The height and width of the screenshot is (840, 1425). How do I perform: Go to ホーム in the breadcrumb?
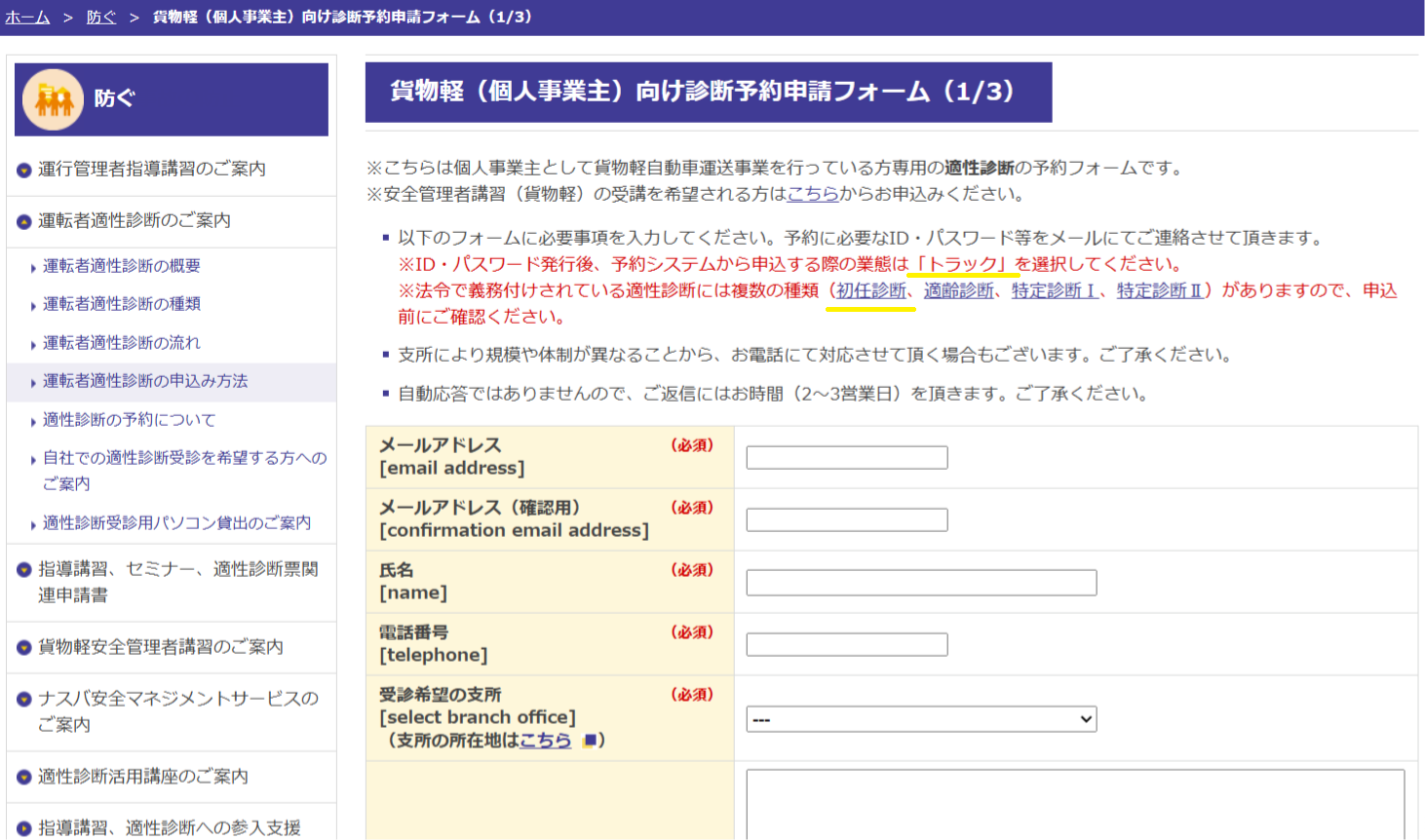[27, 18]
